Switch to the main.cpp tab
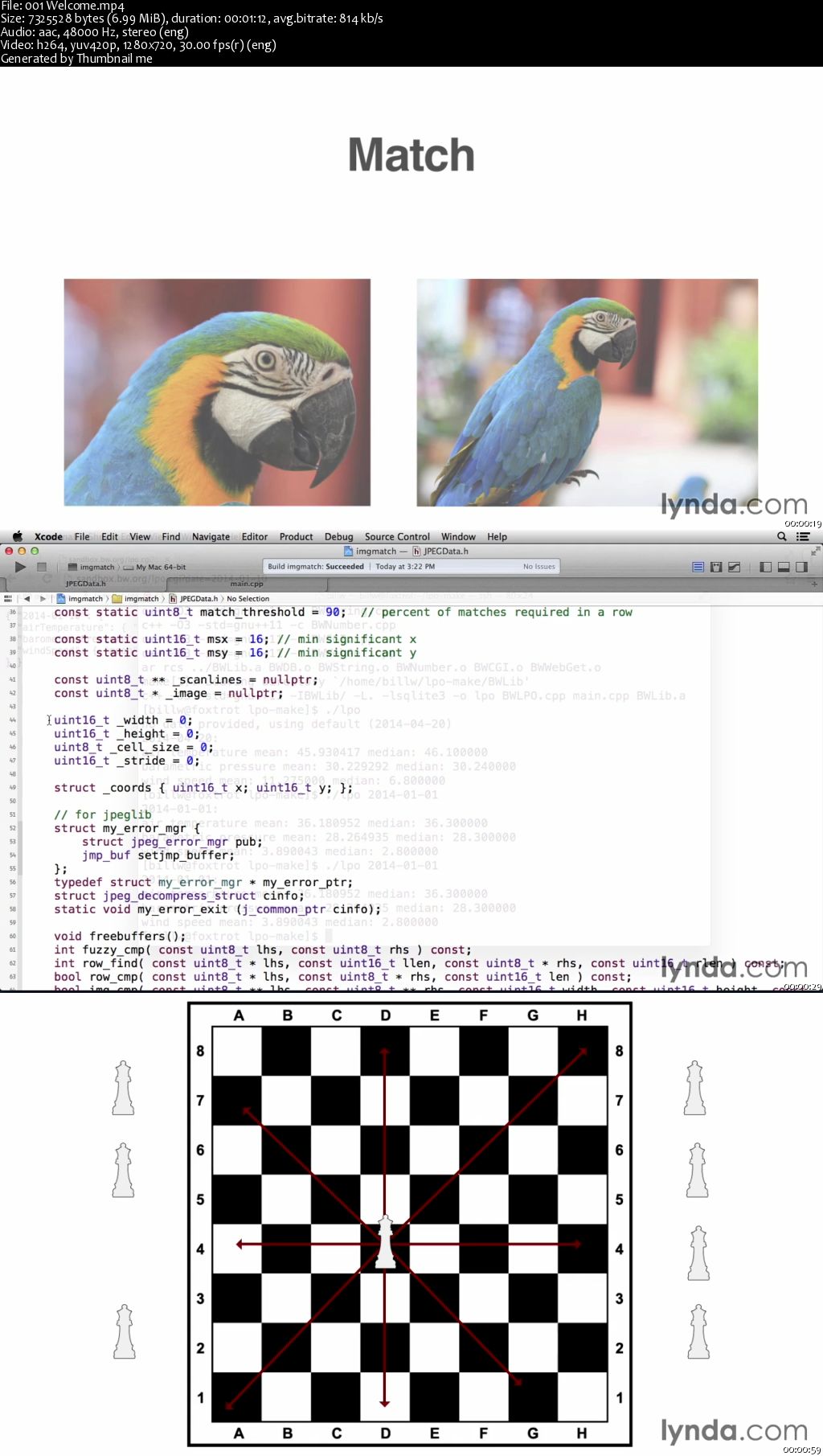Screen dimensions: 823x1456 pyautogui.click(x=247, y=584)
